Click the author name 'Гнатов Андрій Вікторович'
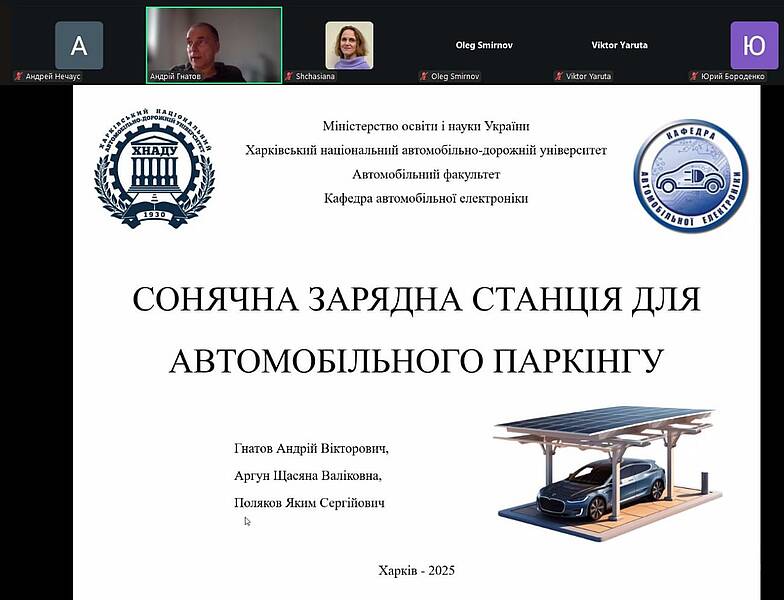Viewport: 784px width, 600px height. [311, 450]
